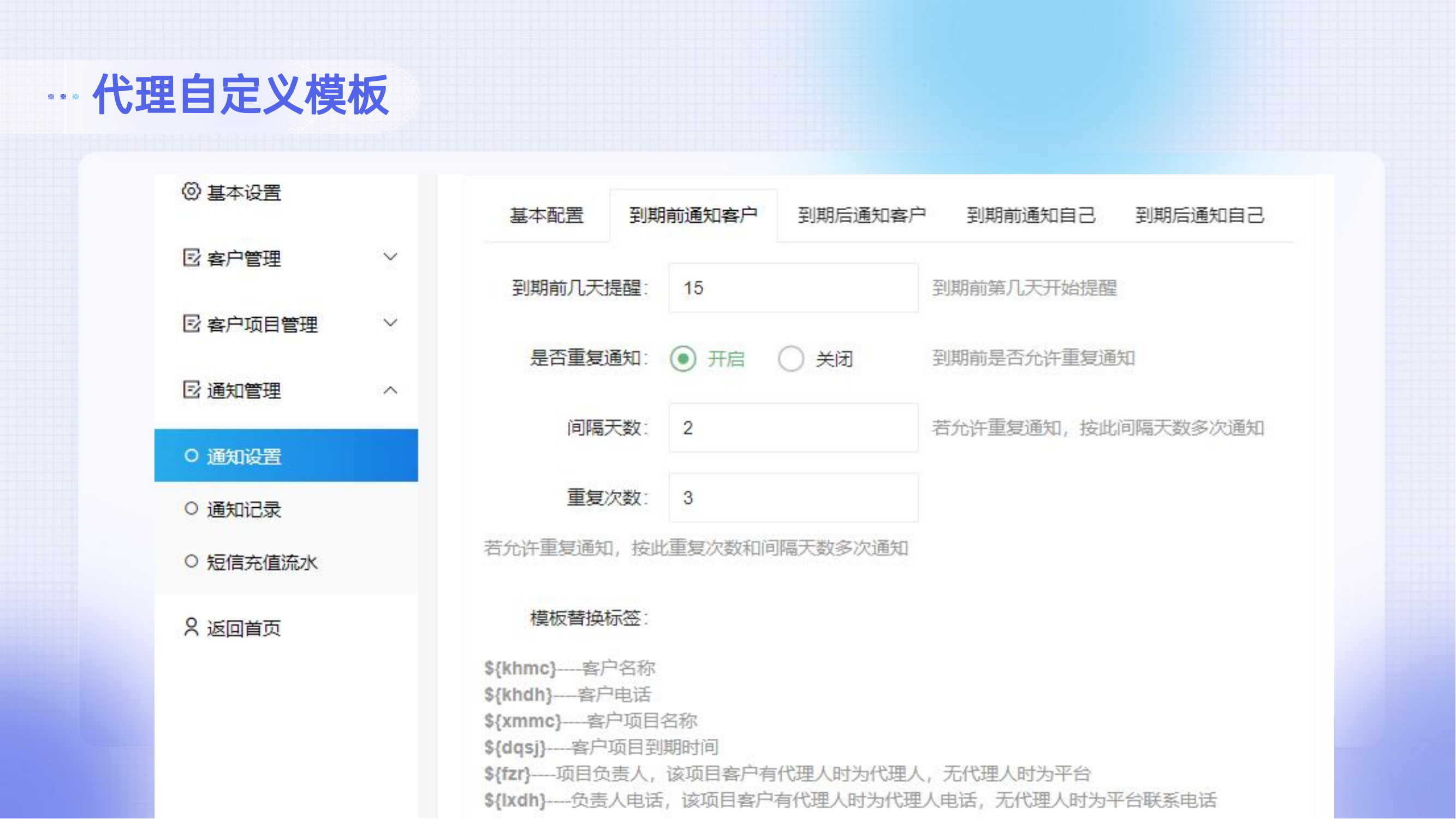Expand the 客户项目管理 chevron
Image resolution: width=1456 pixels, height=819 pixels.
coord(390,323)
